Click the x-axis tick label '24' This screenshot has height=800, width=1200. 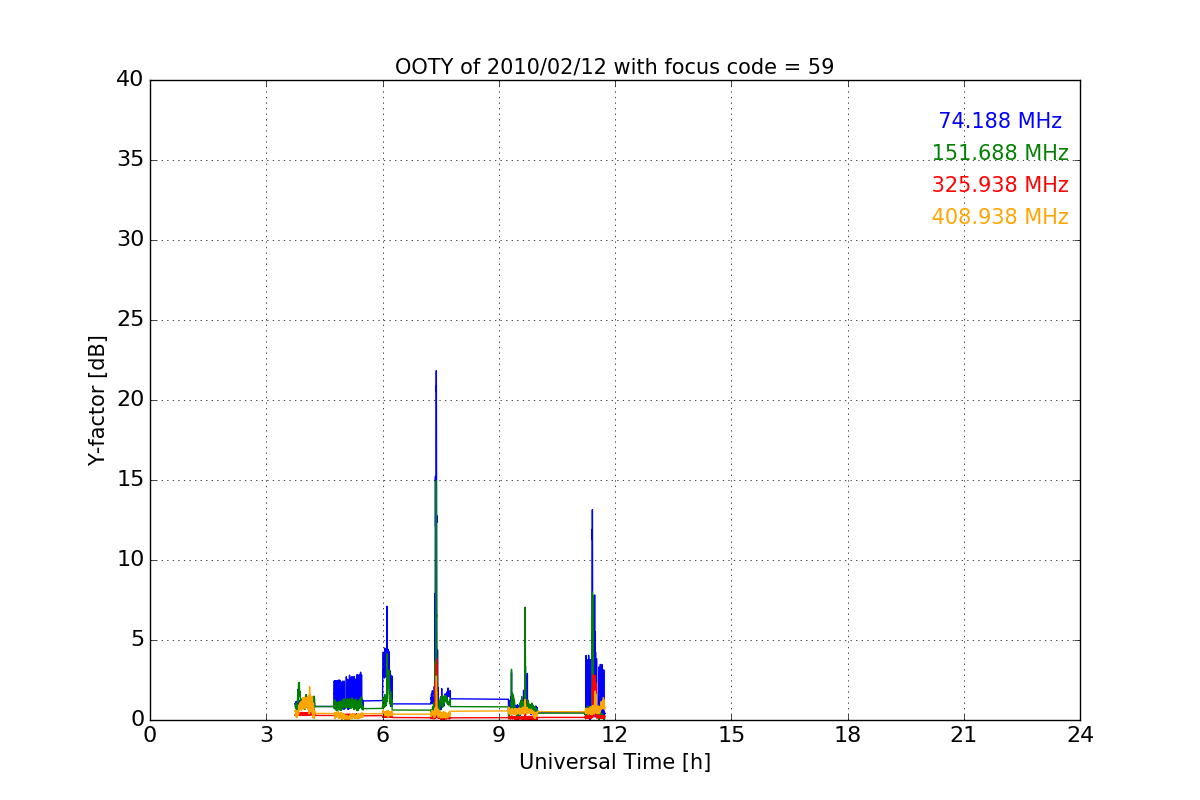point(1080,735)
